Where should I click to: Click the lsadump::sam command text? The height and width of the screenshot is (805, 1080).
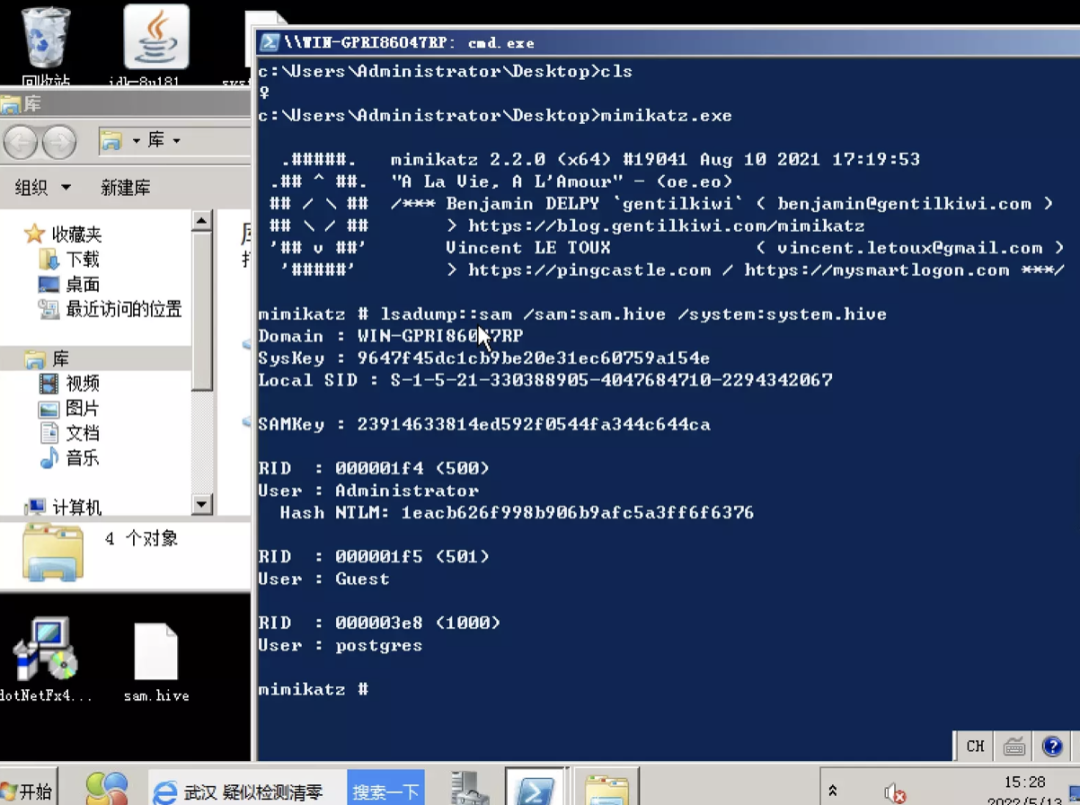(446, 314)
